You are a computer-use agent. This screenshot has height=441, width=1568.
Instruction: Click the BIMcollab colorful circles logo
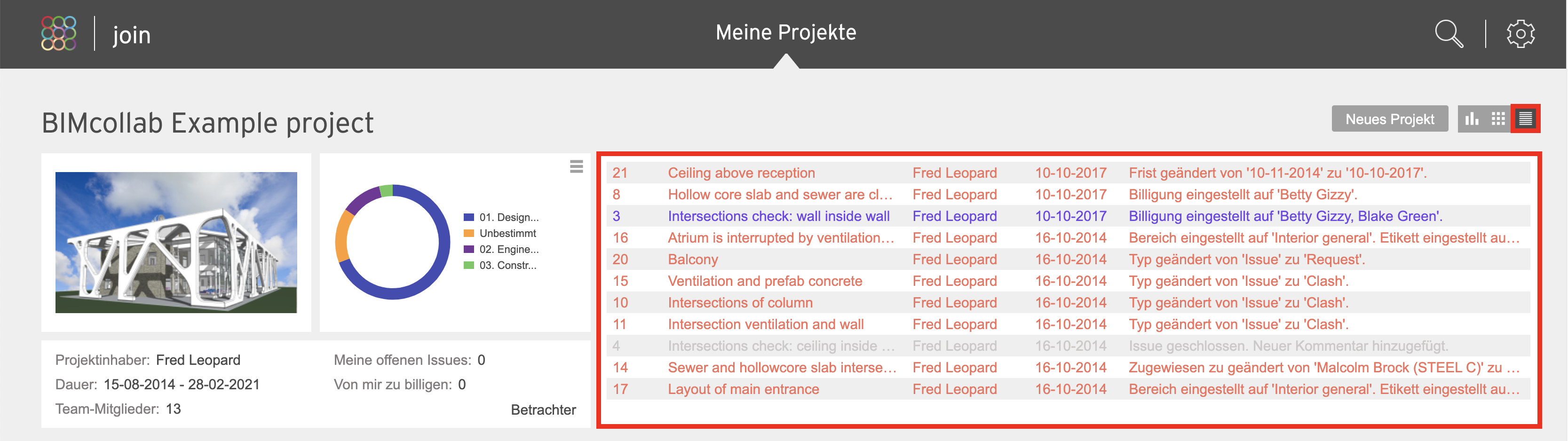[58, 33]
